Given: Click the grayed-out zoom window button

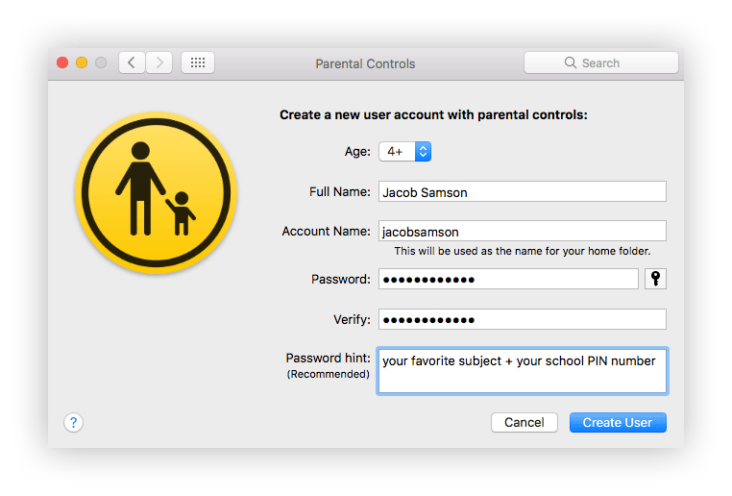Looking at the screenshot, I should (x=101, y=63).
